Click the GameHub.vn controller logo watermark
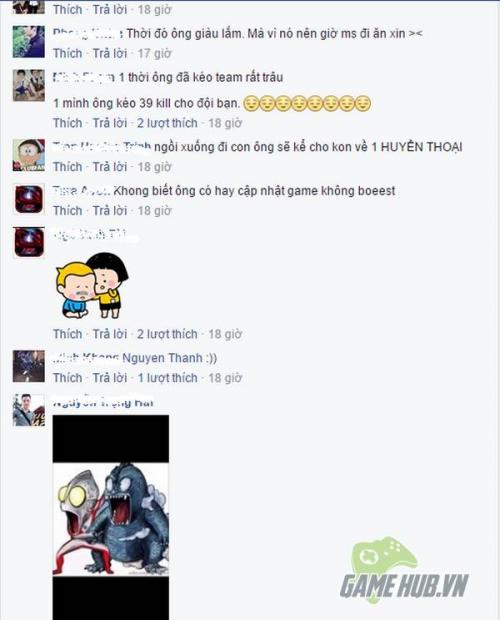 (404, 569)
